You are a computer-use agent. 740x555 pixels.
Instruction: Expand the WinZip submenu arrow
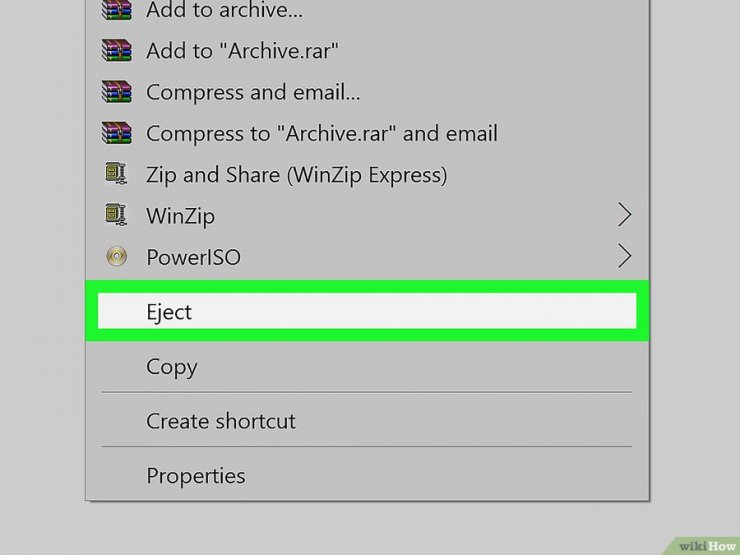[624, 215]
